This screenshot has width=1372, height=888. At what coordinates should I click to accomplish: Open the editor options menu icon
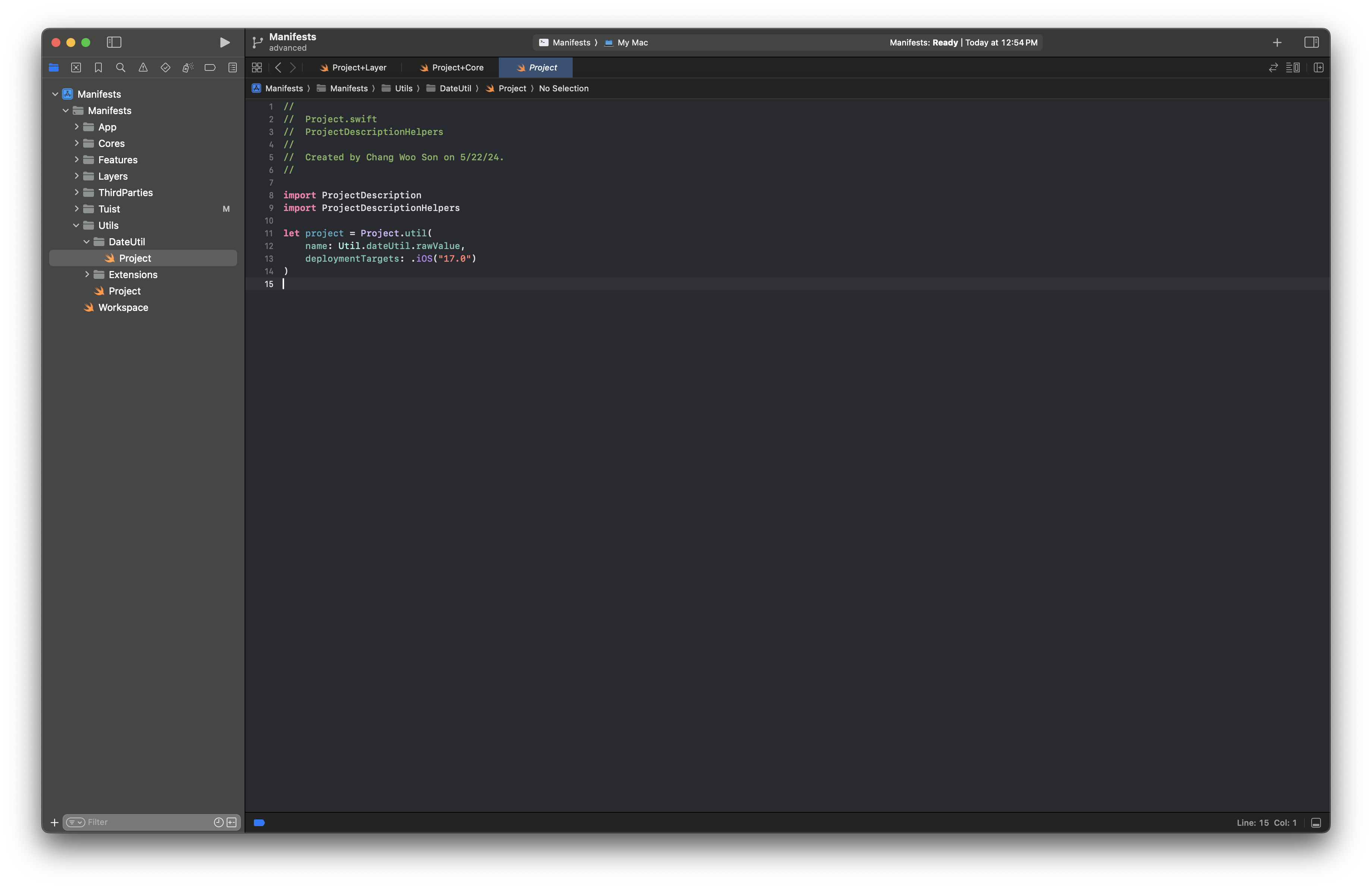(x=1293, y=67)
